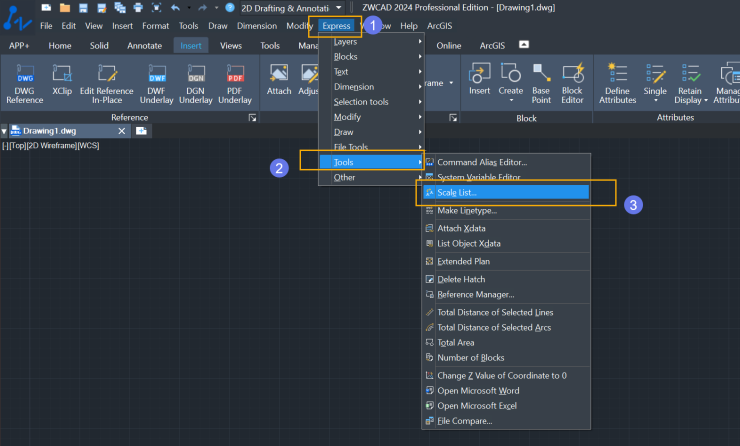740x446 pixels.
Task: Select Number of Blocks
Action: click(x=506, y=358)
